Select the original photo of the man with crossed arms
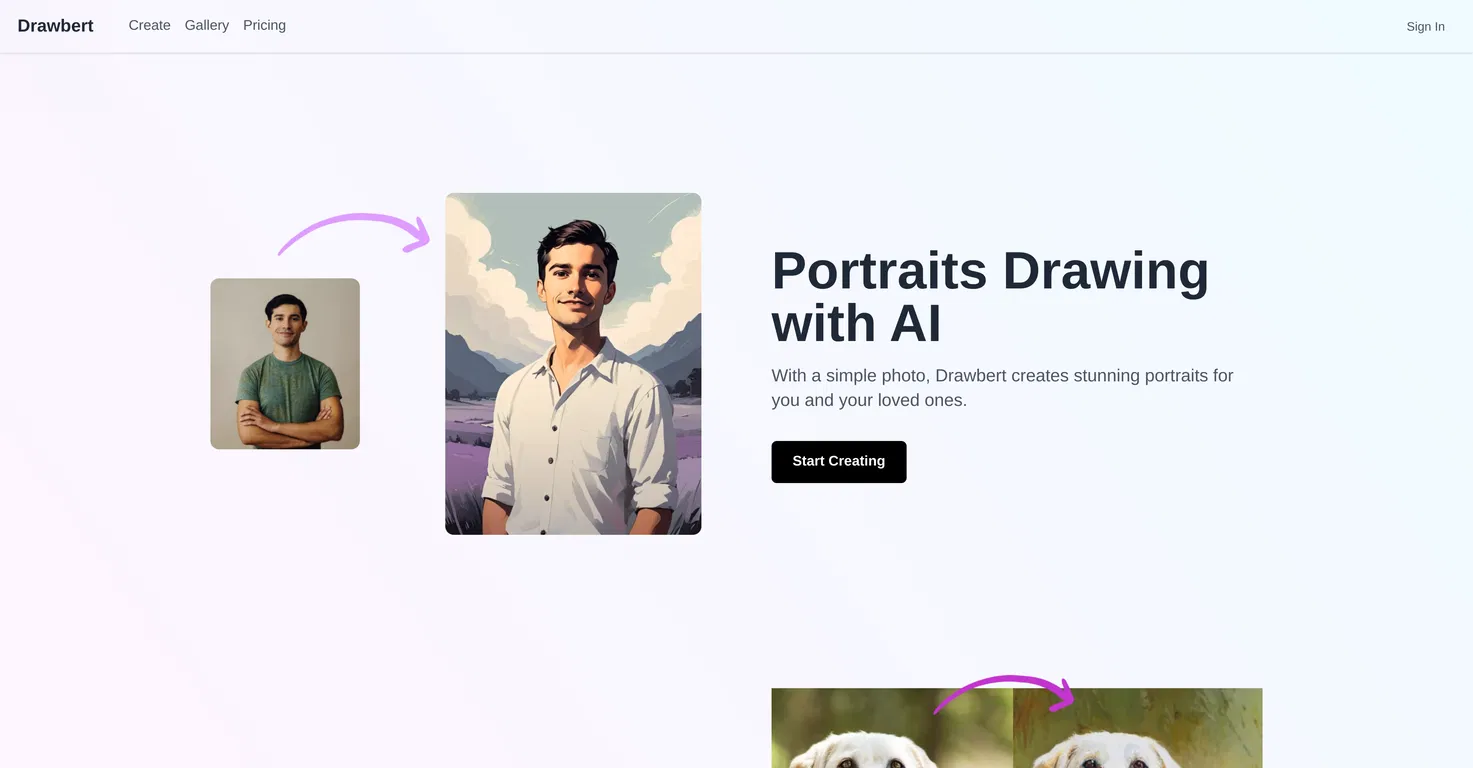The width and height of the screenshot is (1473, 768). tap(285, 364)
